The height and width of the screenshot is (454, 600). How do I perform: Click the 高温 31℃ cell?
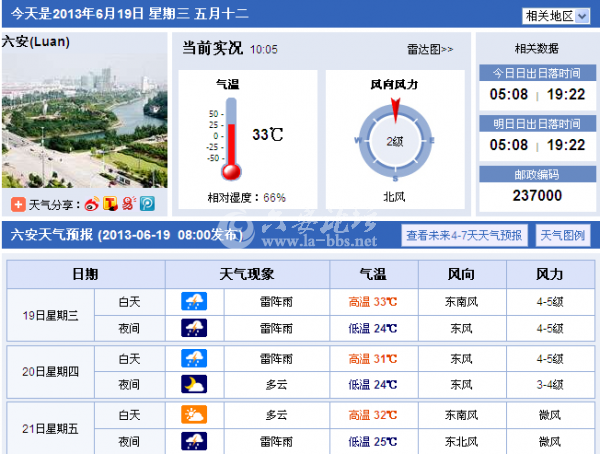click(x=373, y=359)
